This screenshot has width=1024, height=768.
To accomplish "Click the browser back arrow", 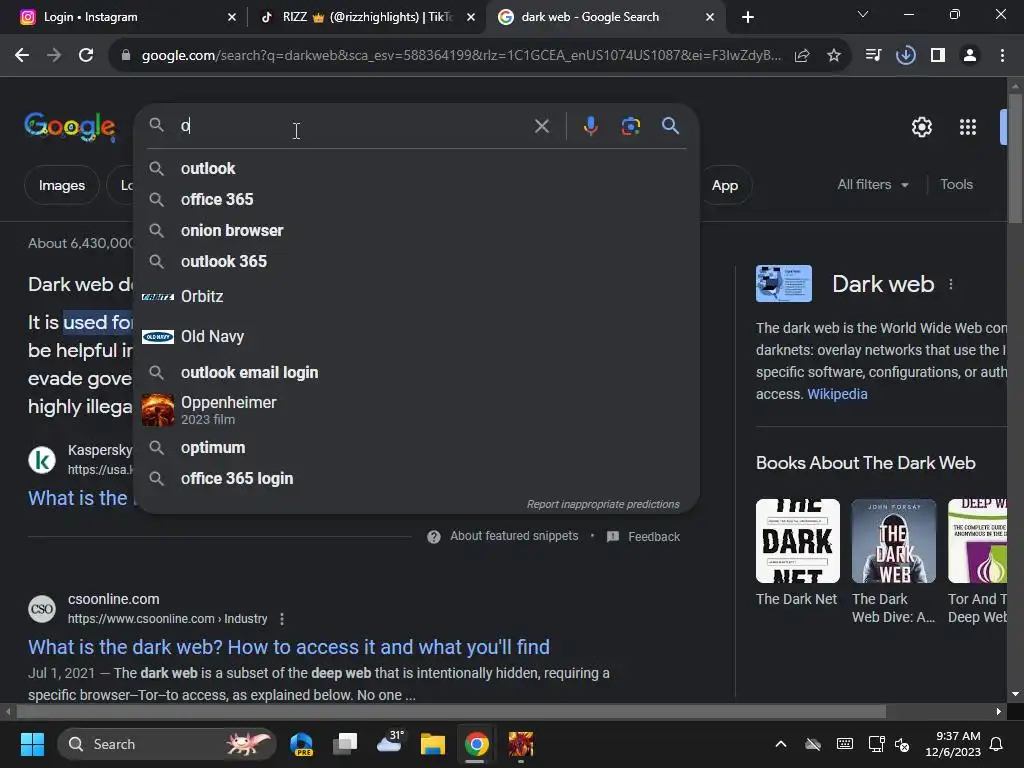I will [x=22, y=56].
